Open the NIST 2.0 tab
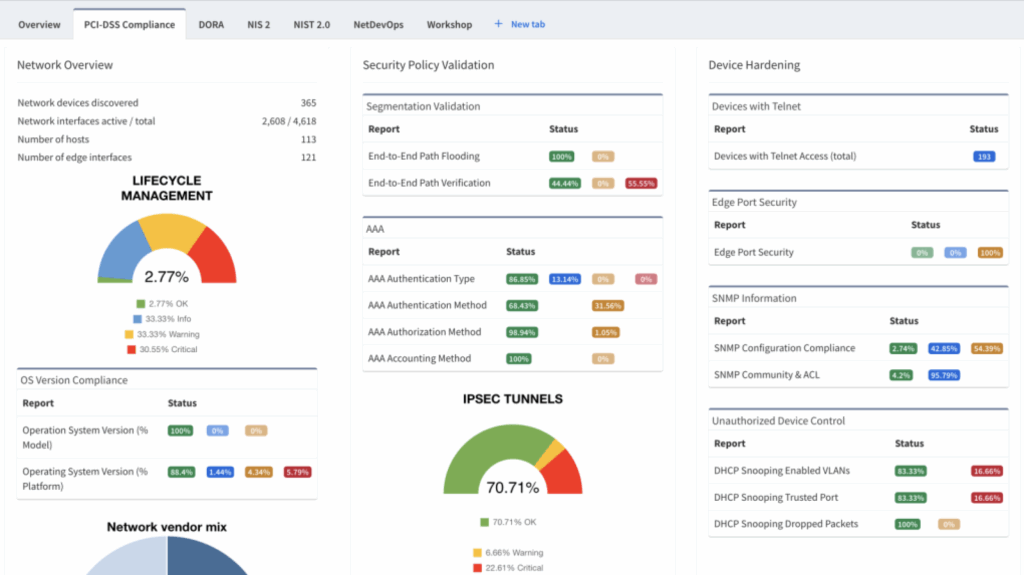This screenshot has height=575, width=1024. coord(312,24)
